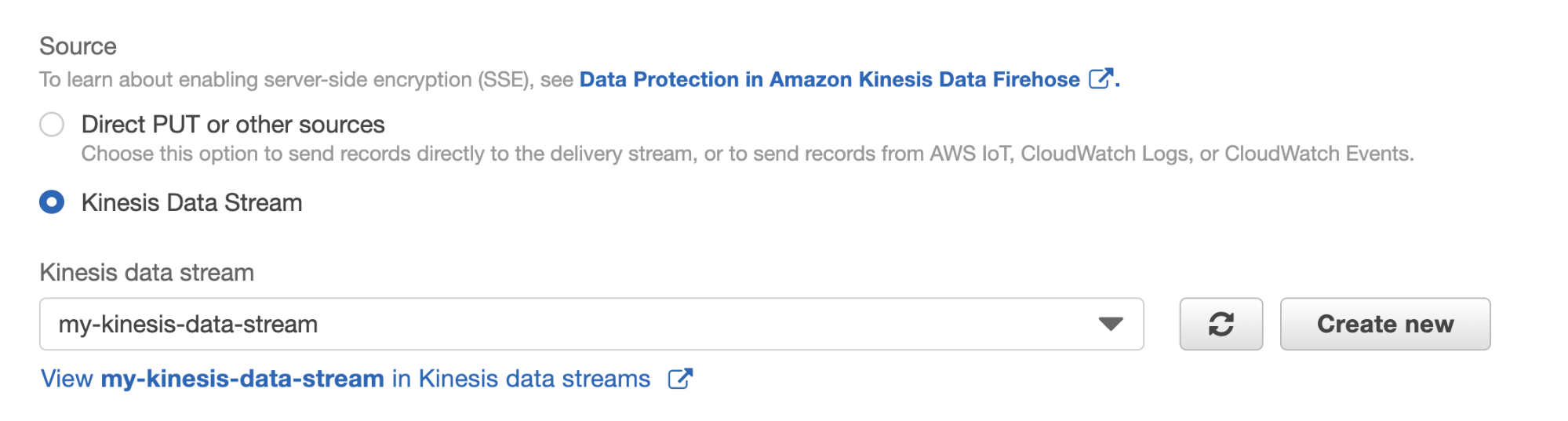Open Data Protection in Amazon Kinesis Data Firehose link
The width and height of the screenshot is (1568, 421).
829,79
